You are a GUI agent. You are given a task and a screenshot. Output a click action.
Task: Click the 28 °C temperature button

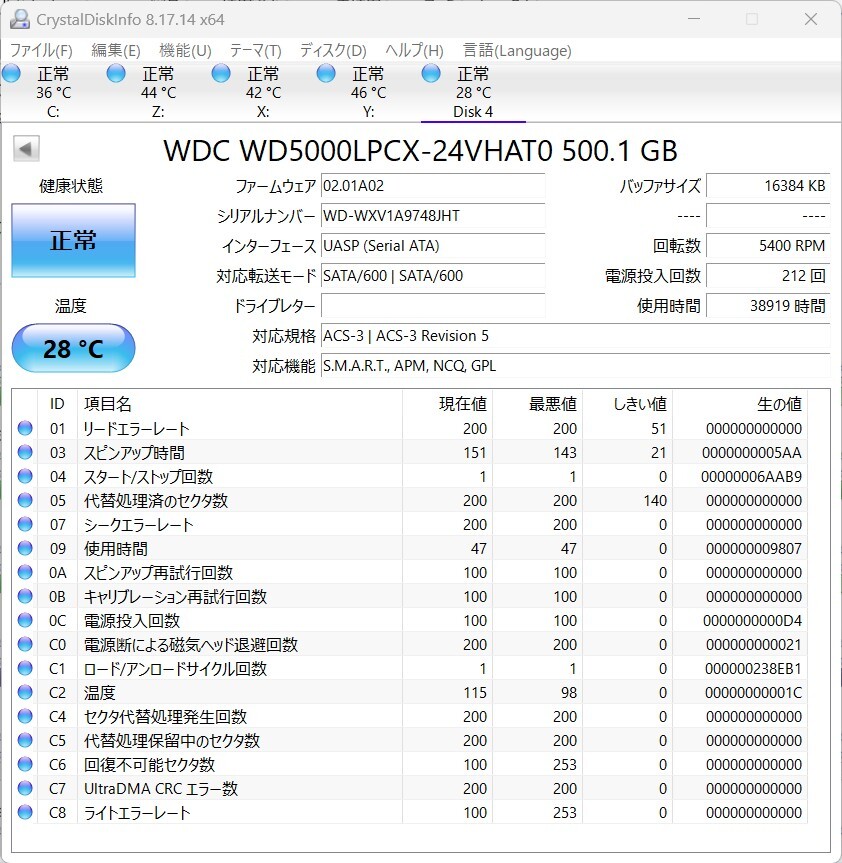(73, 348)
